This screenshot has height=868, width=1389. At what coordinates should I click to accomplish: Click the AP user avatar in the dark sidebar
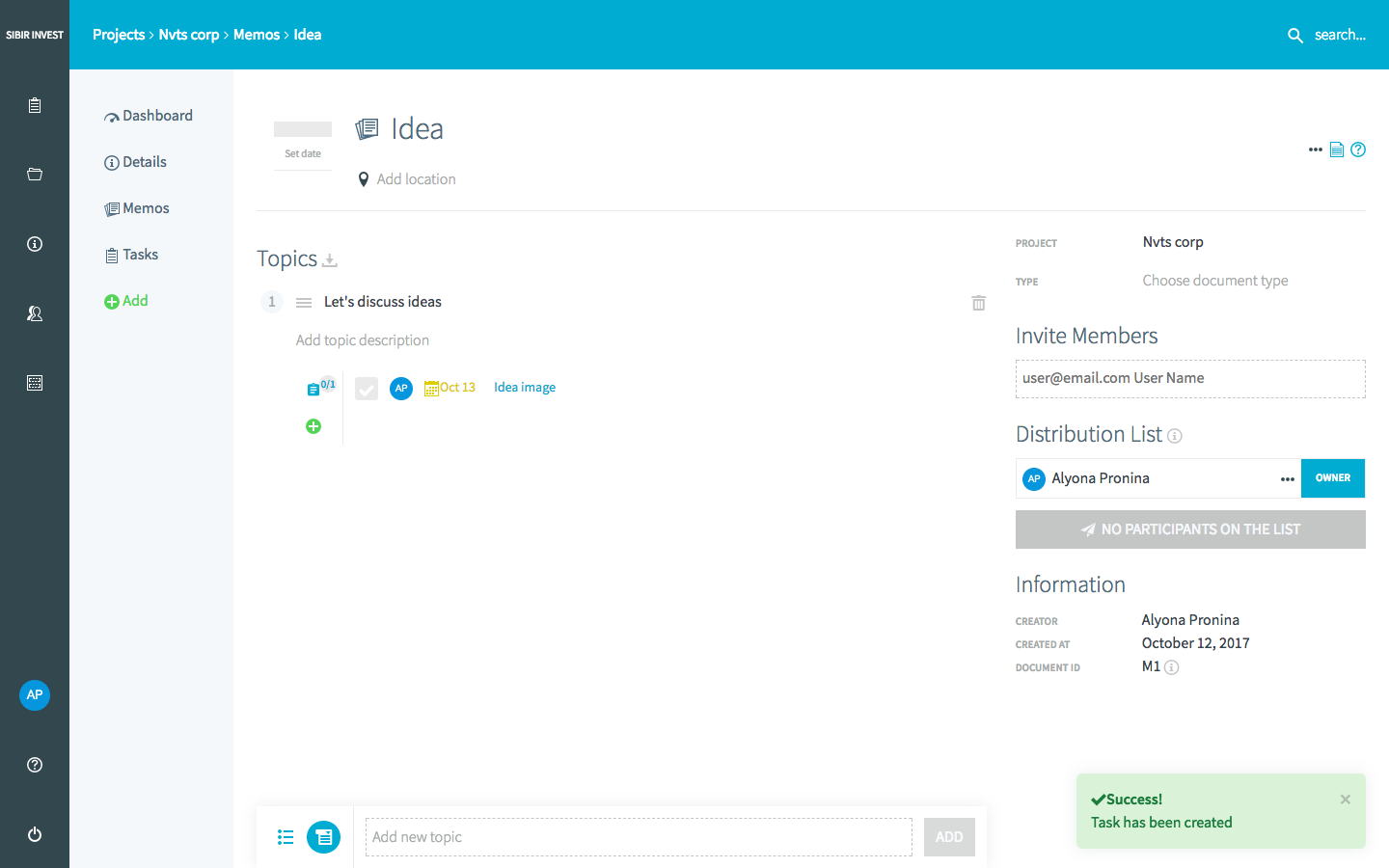click(x=35, y=695)
